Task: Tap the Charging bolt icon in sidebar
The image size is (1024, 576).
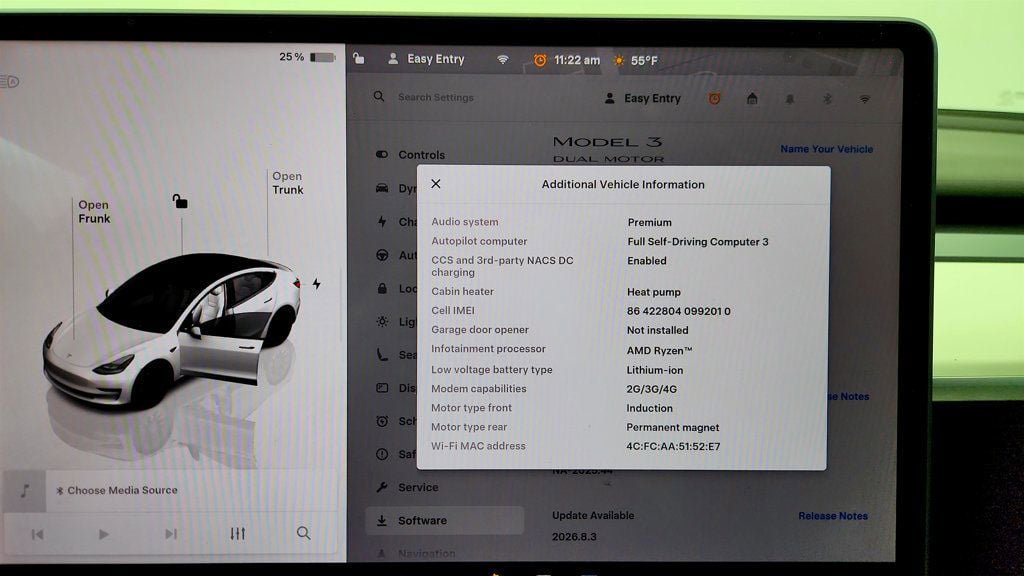Action: pos(382,221)
